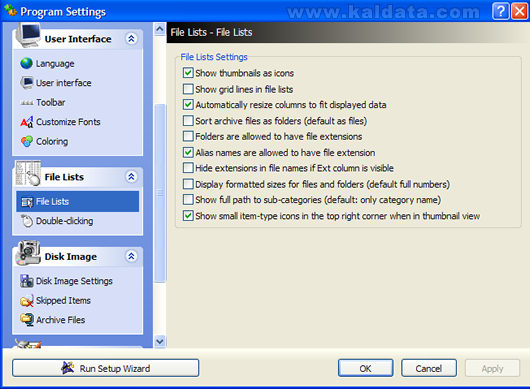Screen dimensions: 530x389
Task: Click sidebar scrollbar down arrow
Action: click(160, 341)
